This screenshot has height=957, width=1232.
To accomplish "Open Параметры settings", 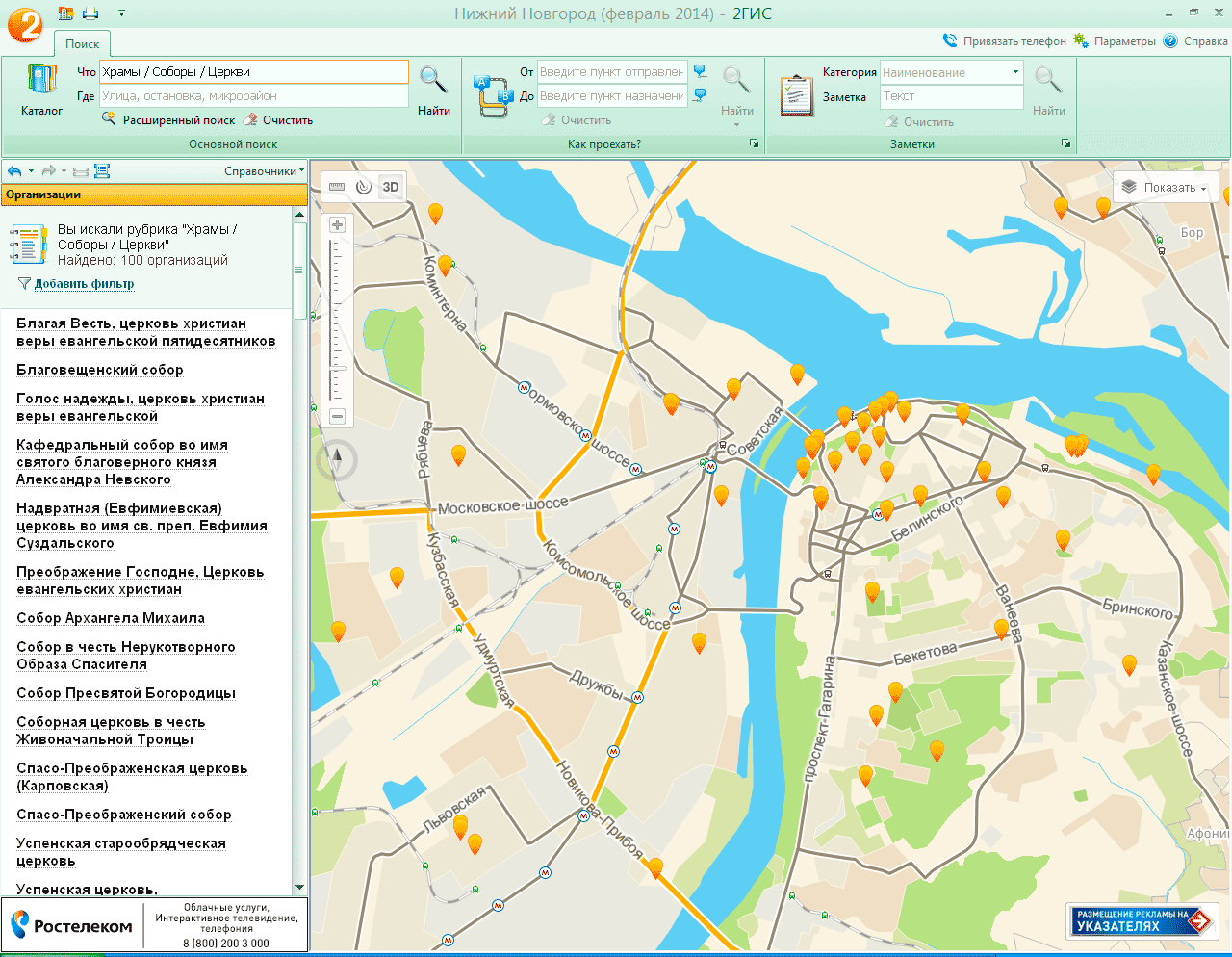I will [1115, 41].
